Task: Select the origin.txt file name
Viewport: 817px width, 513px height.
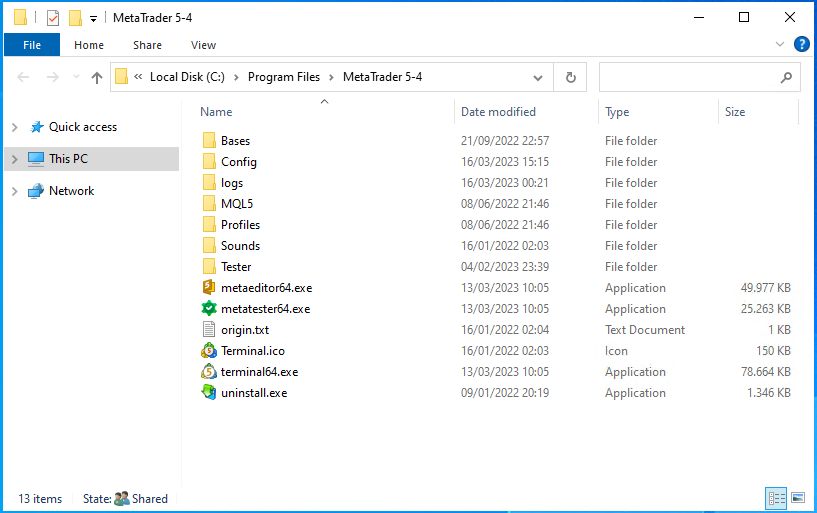Action: (245, 330)
